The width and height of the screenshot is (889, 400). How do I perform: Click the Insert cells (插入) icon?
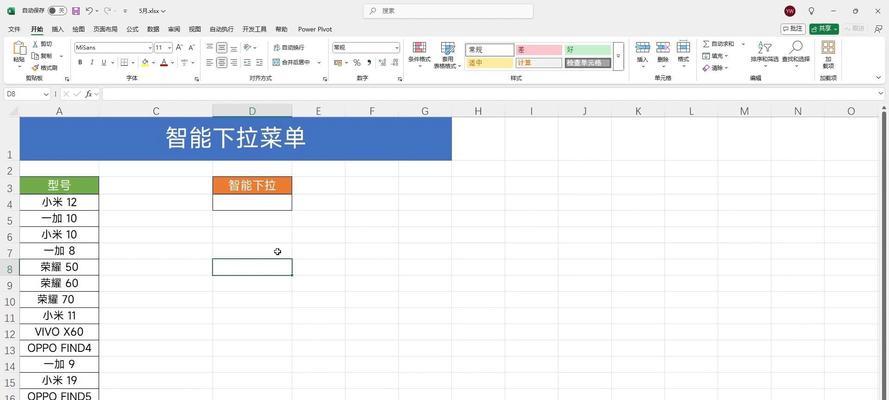pyautogui.click(x=642, y=48)
